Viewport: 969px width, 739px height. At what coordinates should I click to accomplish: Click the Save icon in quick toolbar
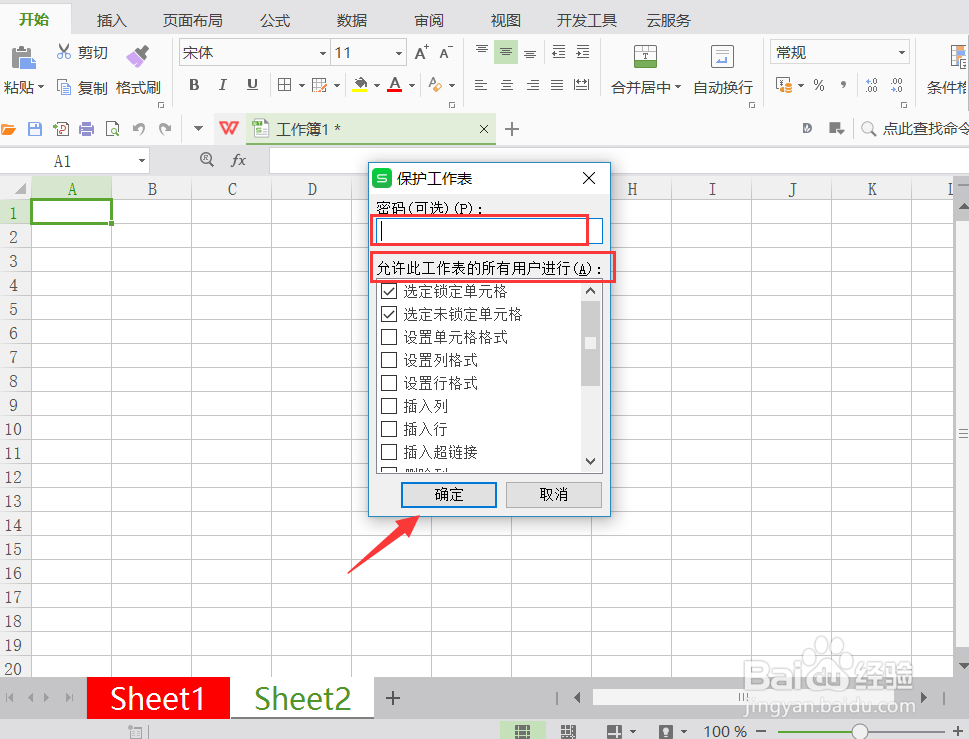[x=35, y=129]
